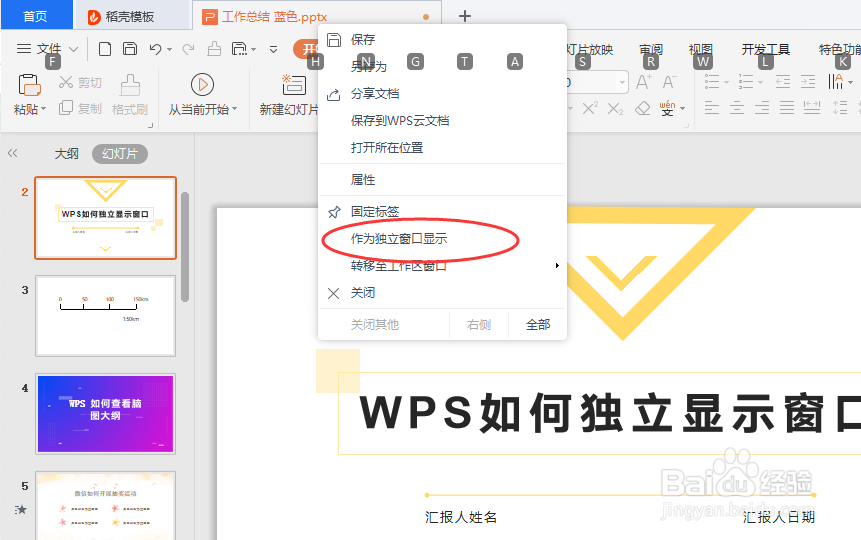Viewport: 861px width, 540px height.
Task: Click the New Slide (新建幻灯片) icon
Action: [x=294, y=85]
